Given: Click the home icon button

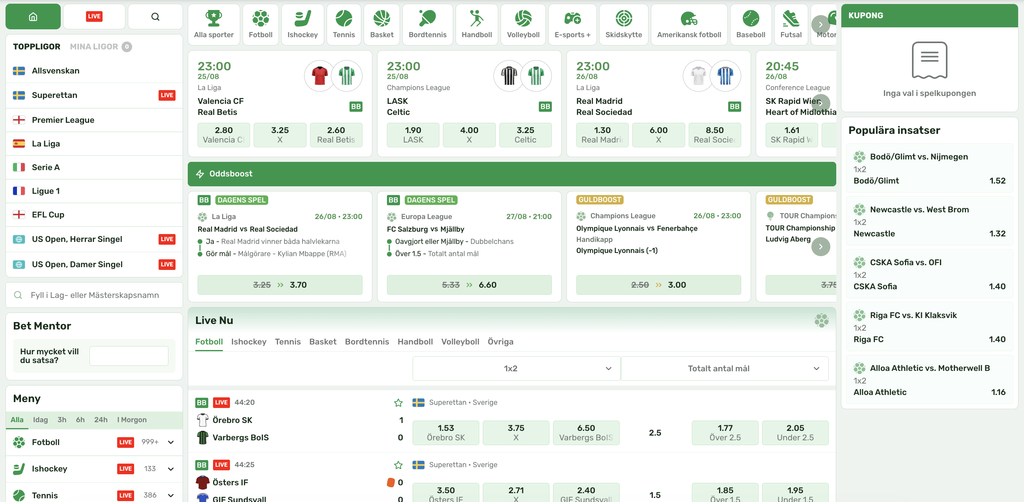Looking at the screenshot, I should [x=33, y=17].
